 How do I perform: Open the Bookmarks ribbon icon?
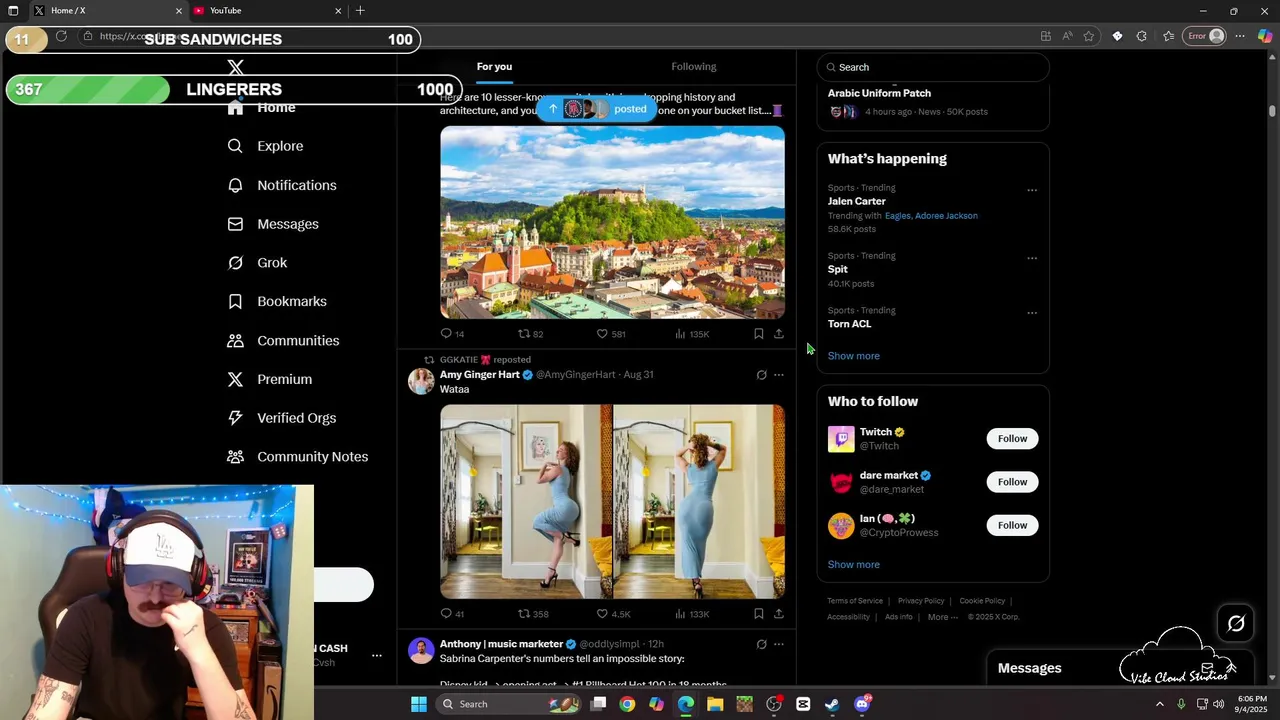(x=235, y=301)
